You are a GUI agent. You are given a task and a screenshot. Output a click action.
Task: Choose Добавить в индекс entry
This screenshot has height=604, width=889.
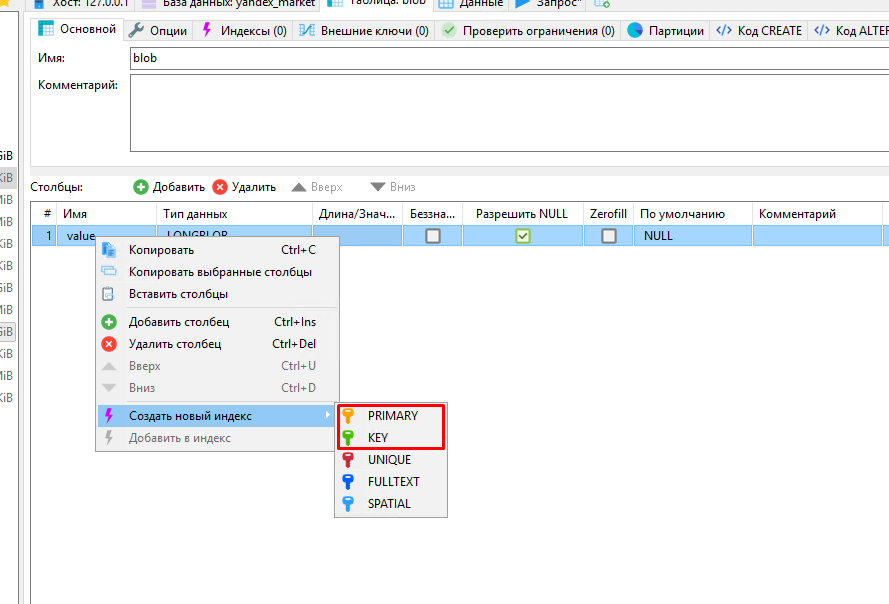pyautogui.click(x=217, y=438)
